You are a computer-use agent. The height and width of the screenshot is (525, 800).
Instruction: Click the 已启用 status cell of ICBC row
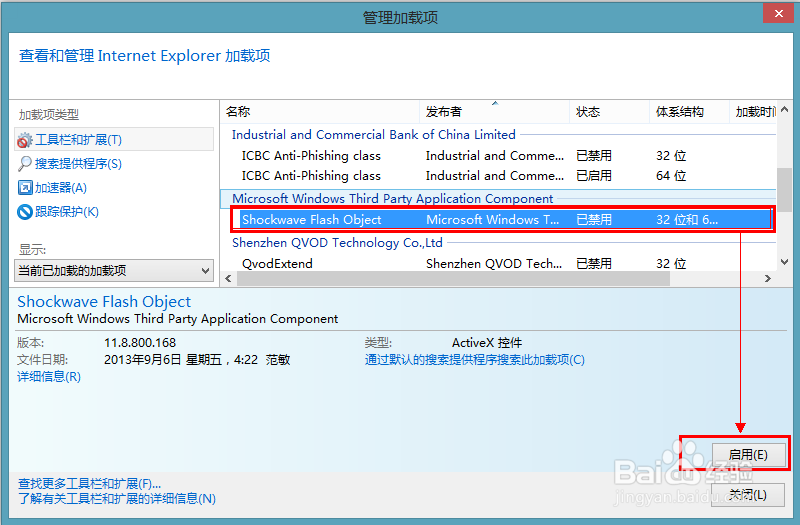[x=594, y=176]
